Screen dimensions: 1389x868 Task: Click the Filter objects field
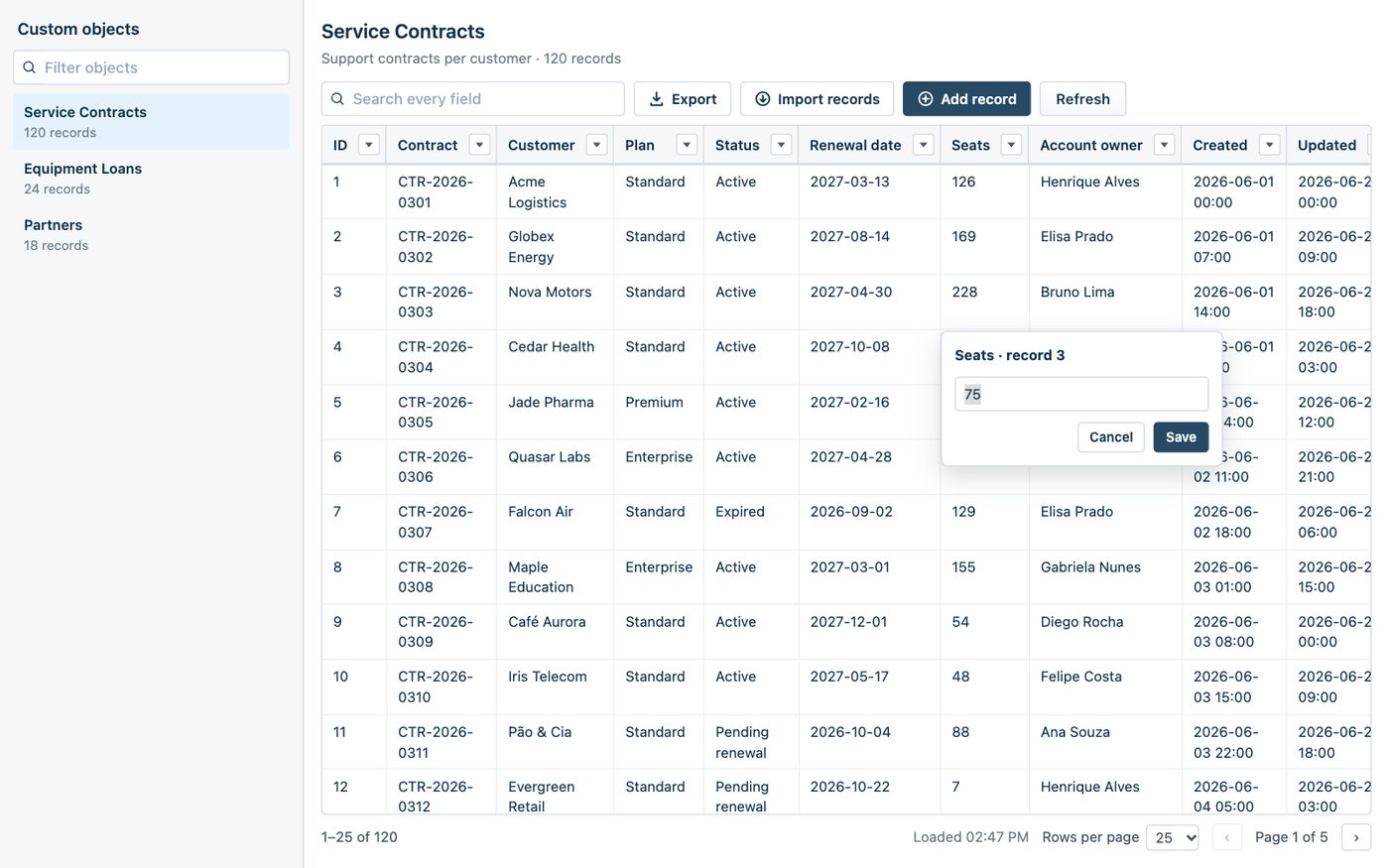151,67
